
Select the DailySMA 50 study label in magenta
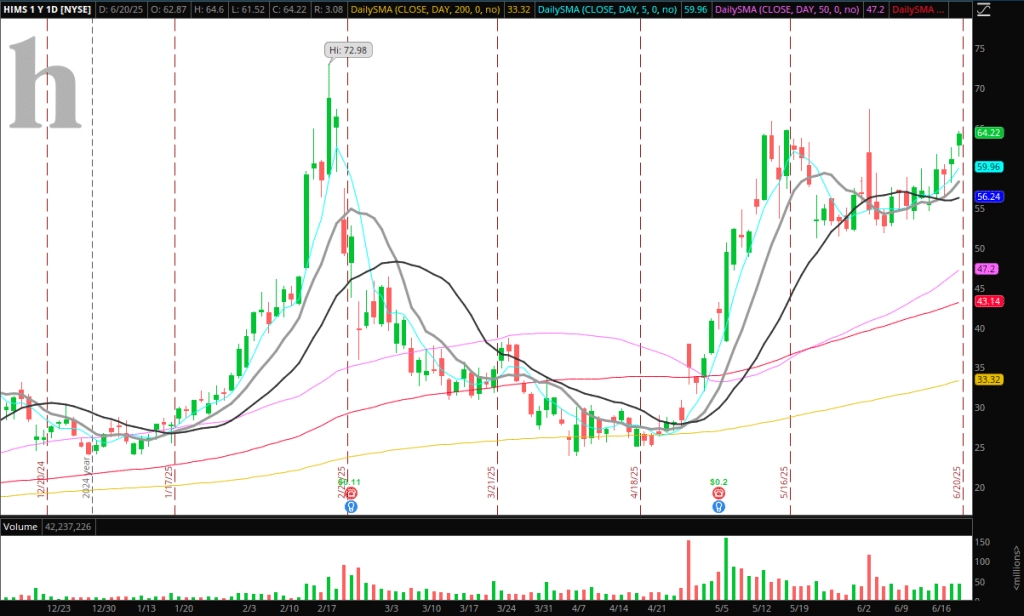787,10
